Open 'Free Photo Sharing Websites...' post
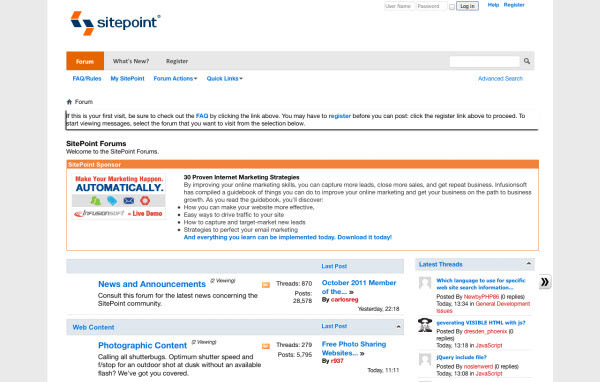 (354, 349)
